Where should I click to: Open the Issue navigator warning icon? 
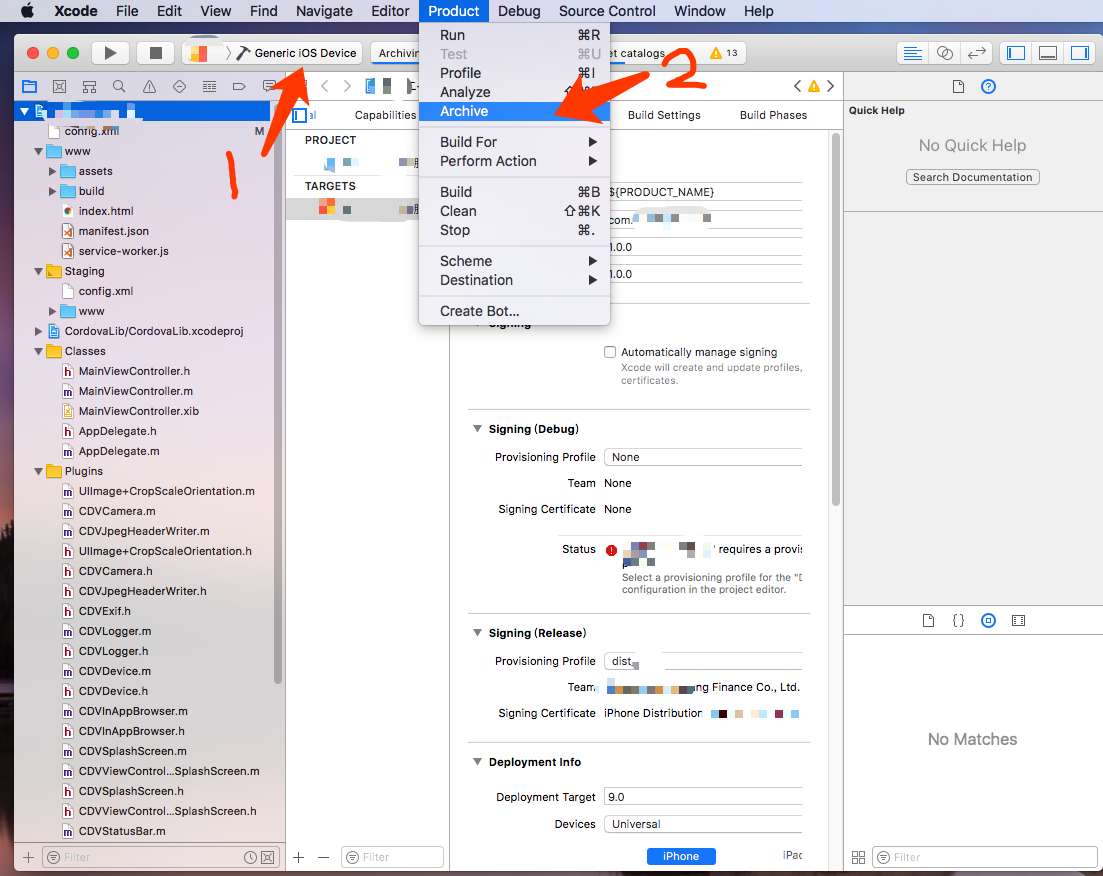pyautogui.click(x=149, y=87)
